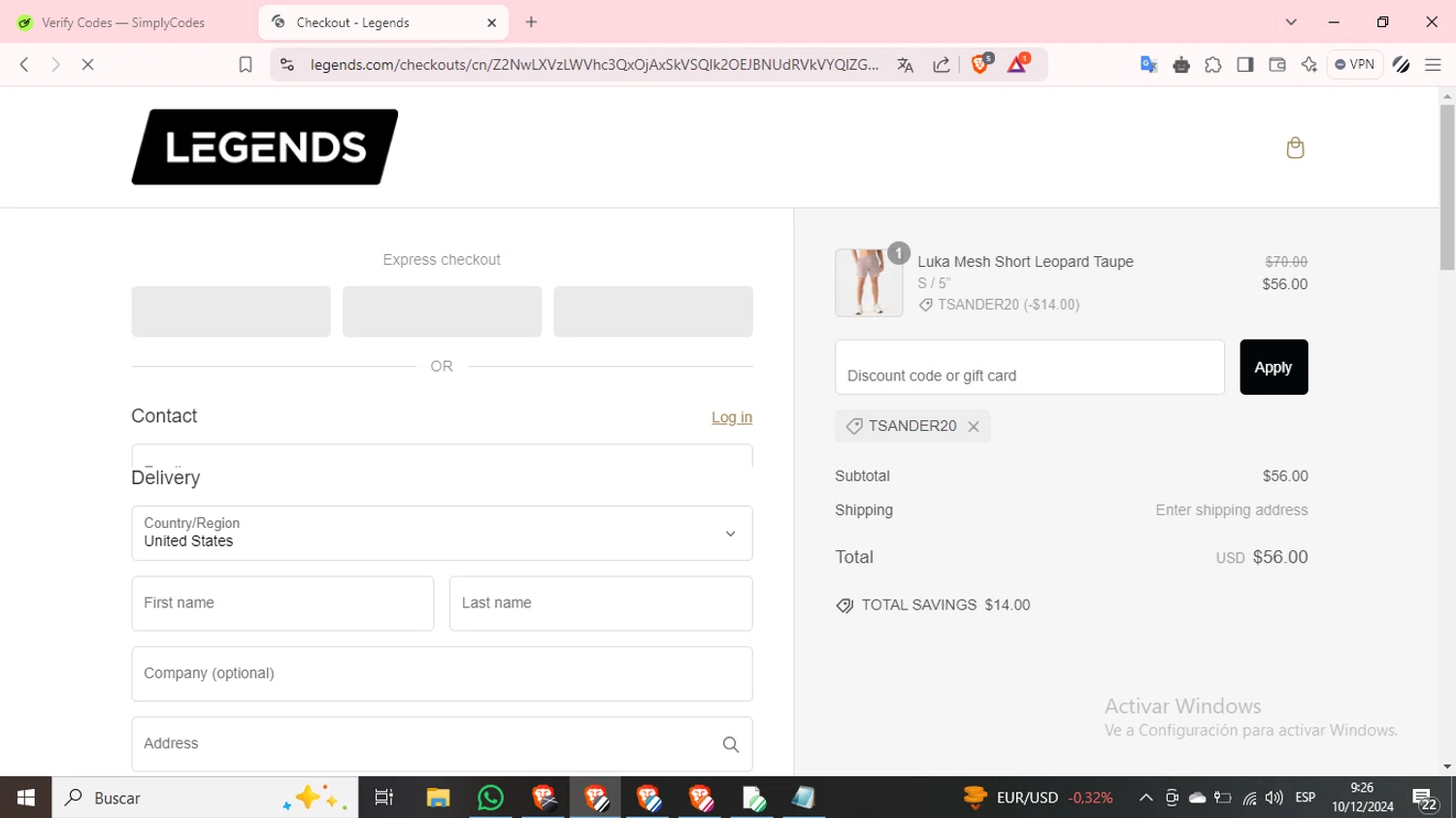Open the extensions puzzle icon
The image size is (1456, 818).
pyautogui.click(x=1213, y=65)
